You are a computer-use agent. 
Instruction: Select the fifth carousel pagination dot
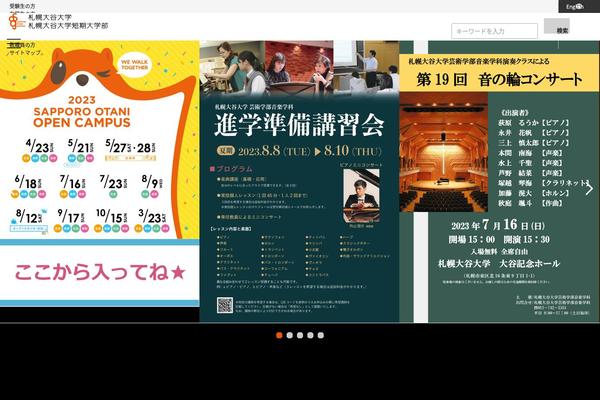pos(321,335)
